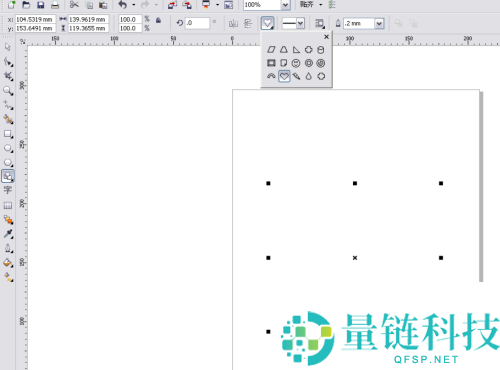
Task: Choose the arc arch shape
Action: (271, 76)
